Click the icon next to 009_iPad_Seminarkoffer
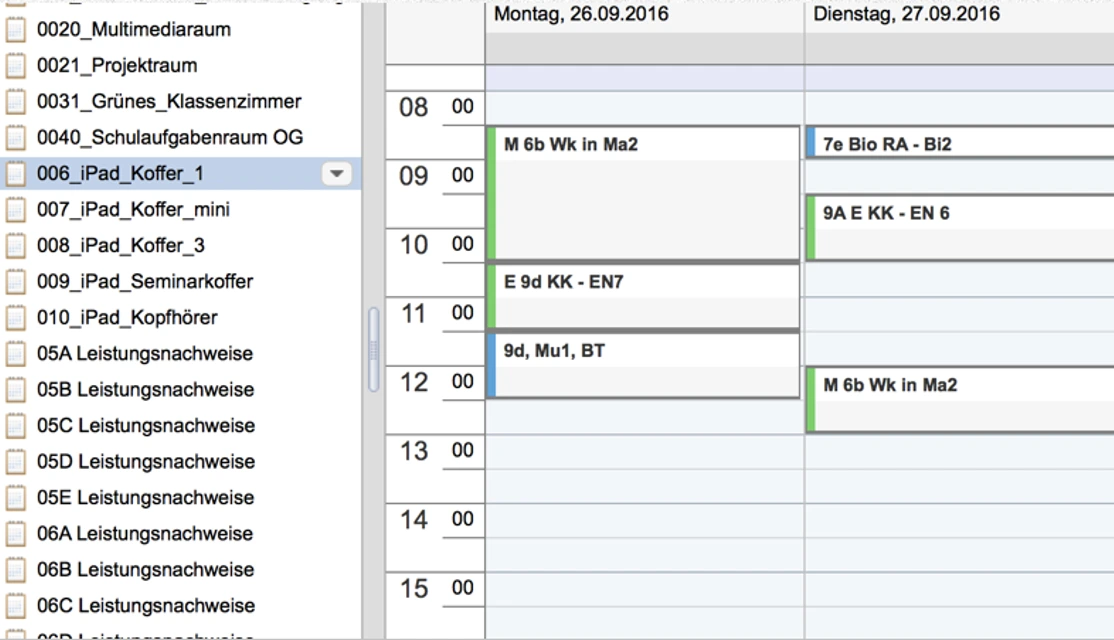 coord(15,282)
